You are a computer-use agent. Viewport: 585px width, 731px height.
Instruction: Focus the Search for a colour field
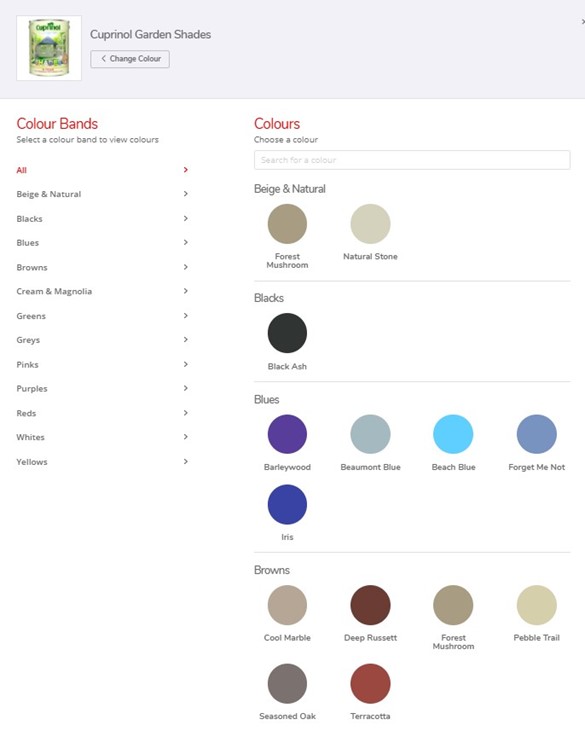click(412, 160)
